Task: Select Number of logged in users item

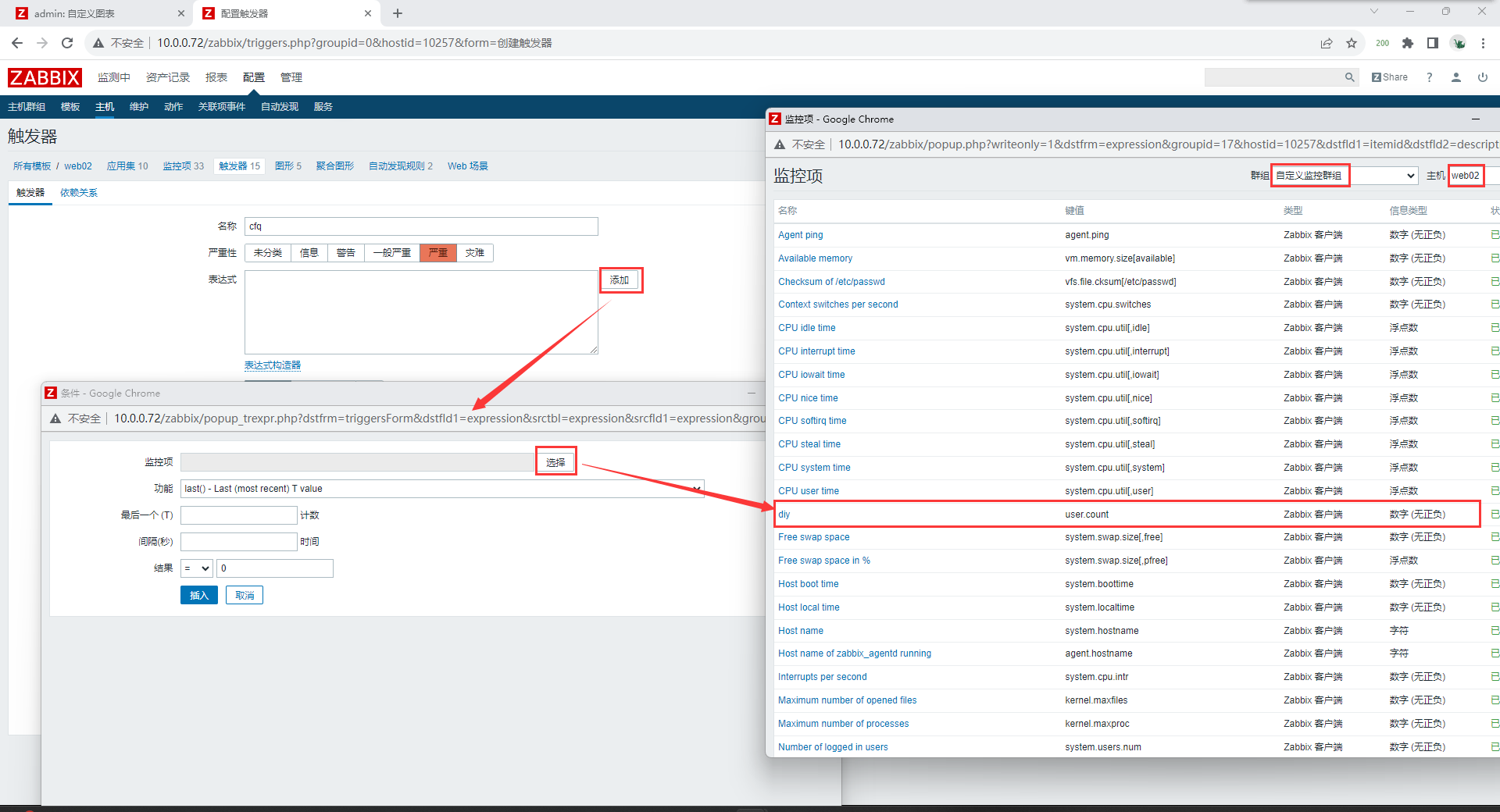Action: tap(833, 747)
